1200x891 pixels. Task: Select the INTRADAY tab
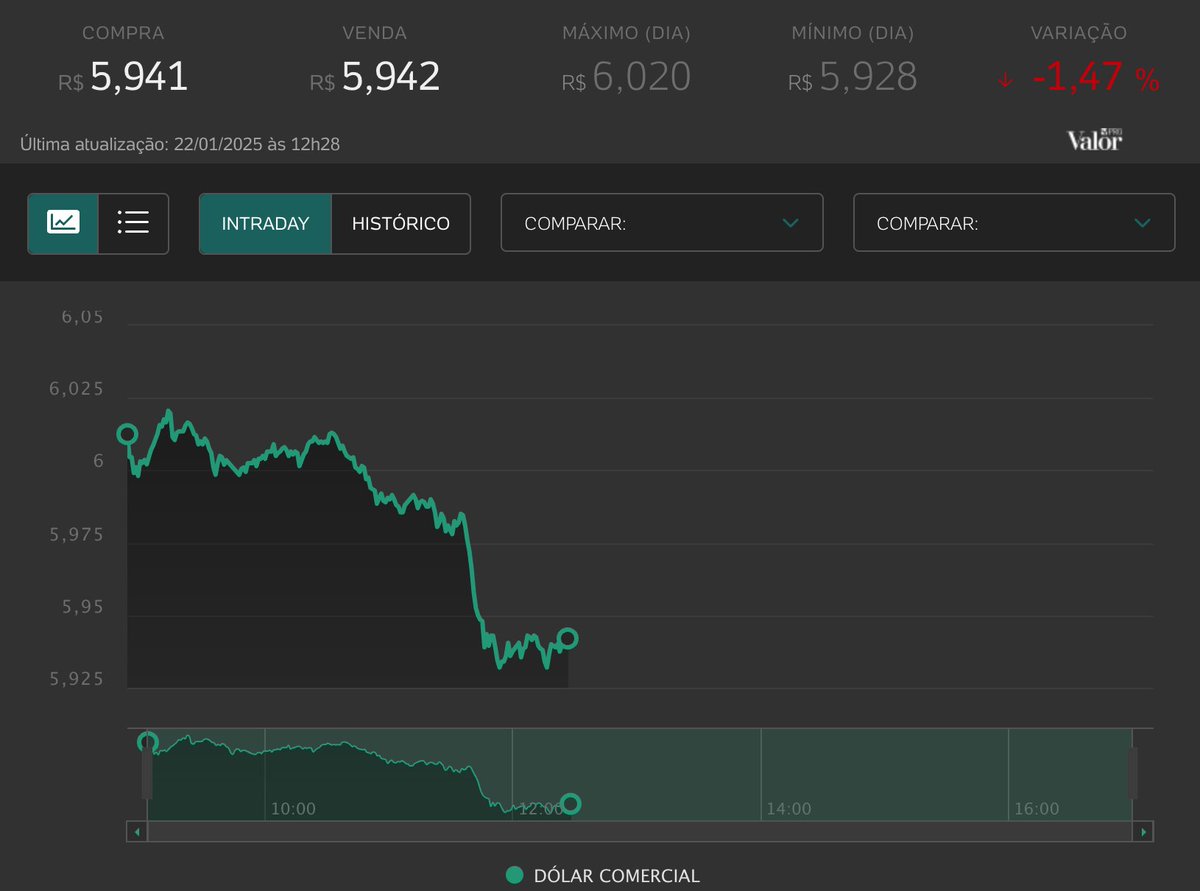(265, 223)
